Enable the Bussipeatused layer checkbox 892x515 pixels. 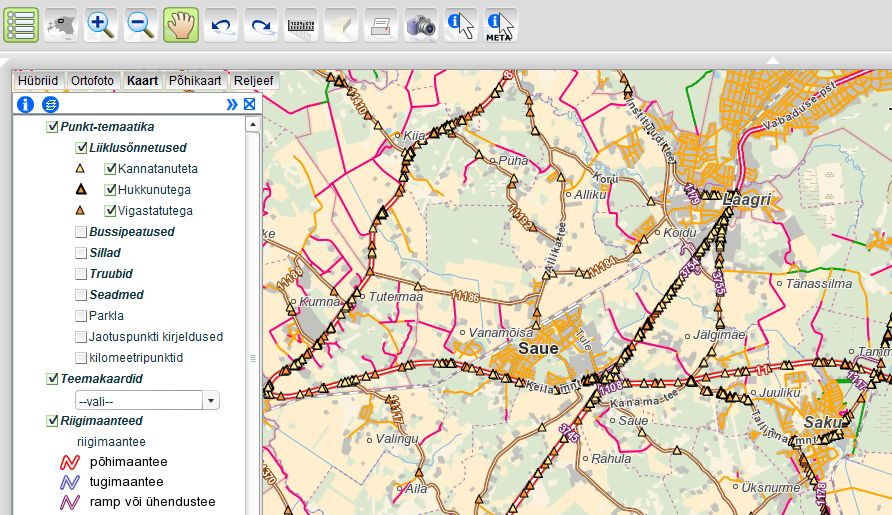point(81,232)
